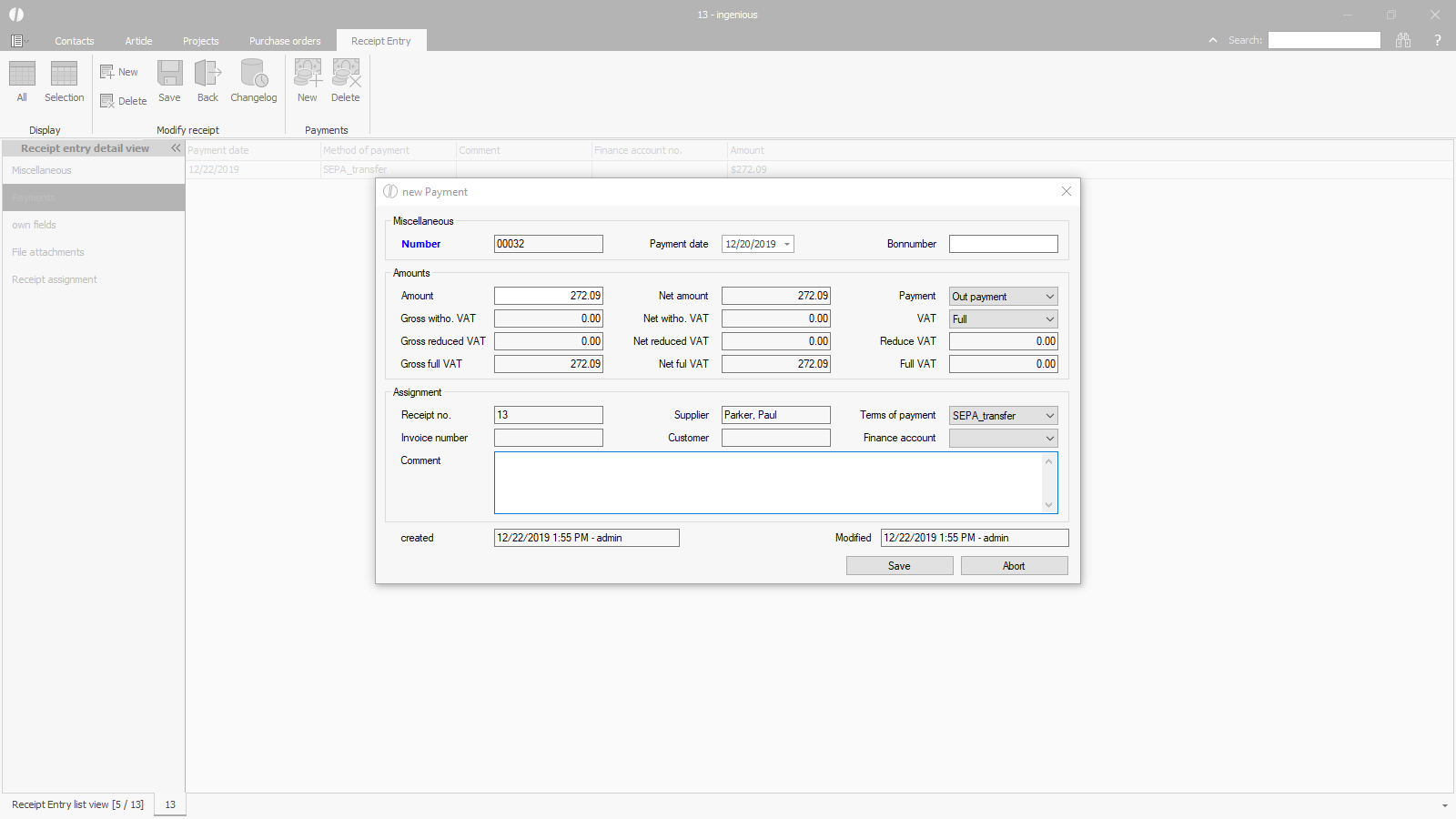The height and width of the screenshot is (819, 1456).
Task: Click the Back icon in ribbon
Action: 207,75
